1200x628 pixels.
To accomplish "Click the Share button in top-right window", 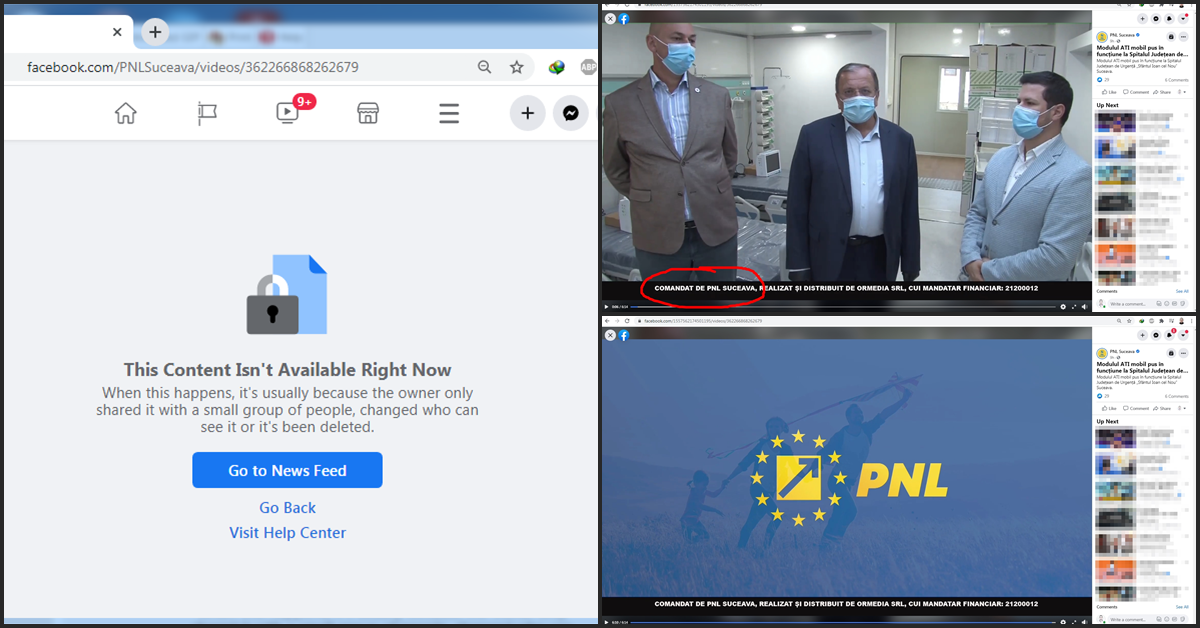I will pyautogui.click(x=1162, y=92).
